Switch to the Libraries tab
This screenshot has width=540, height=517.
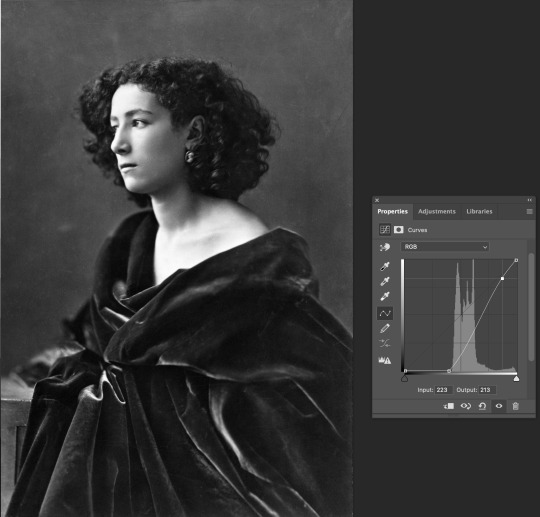(479, 211)
